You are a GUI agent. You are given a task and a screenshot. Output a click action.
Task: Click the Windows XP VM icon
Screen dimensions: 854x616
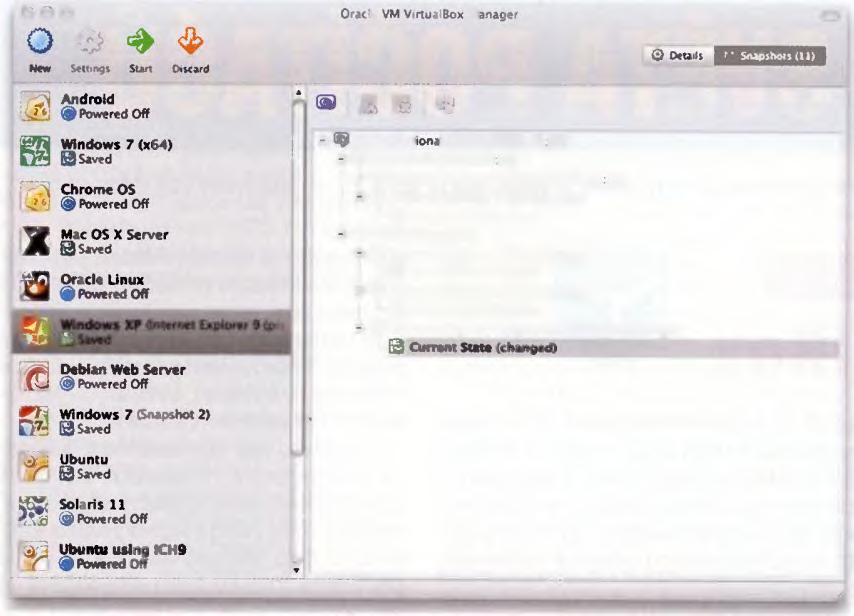coord(35,331)
